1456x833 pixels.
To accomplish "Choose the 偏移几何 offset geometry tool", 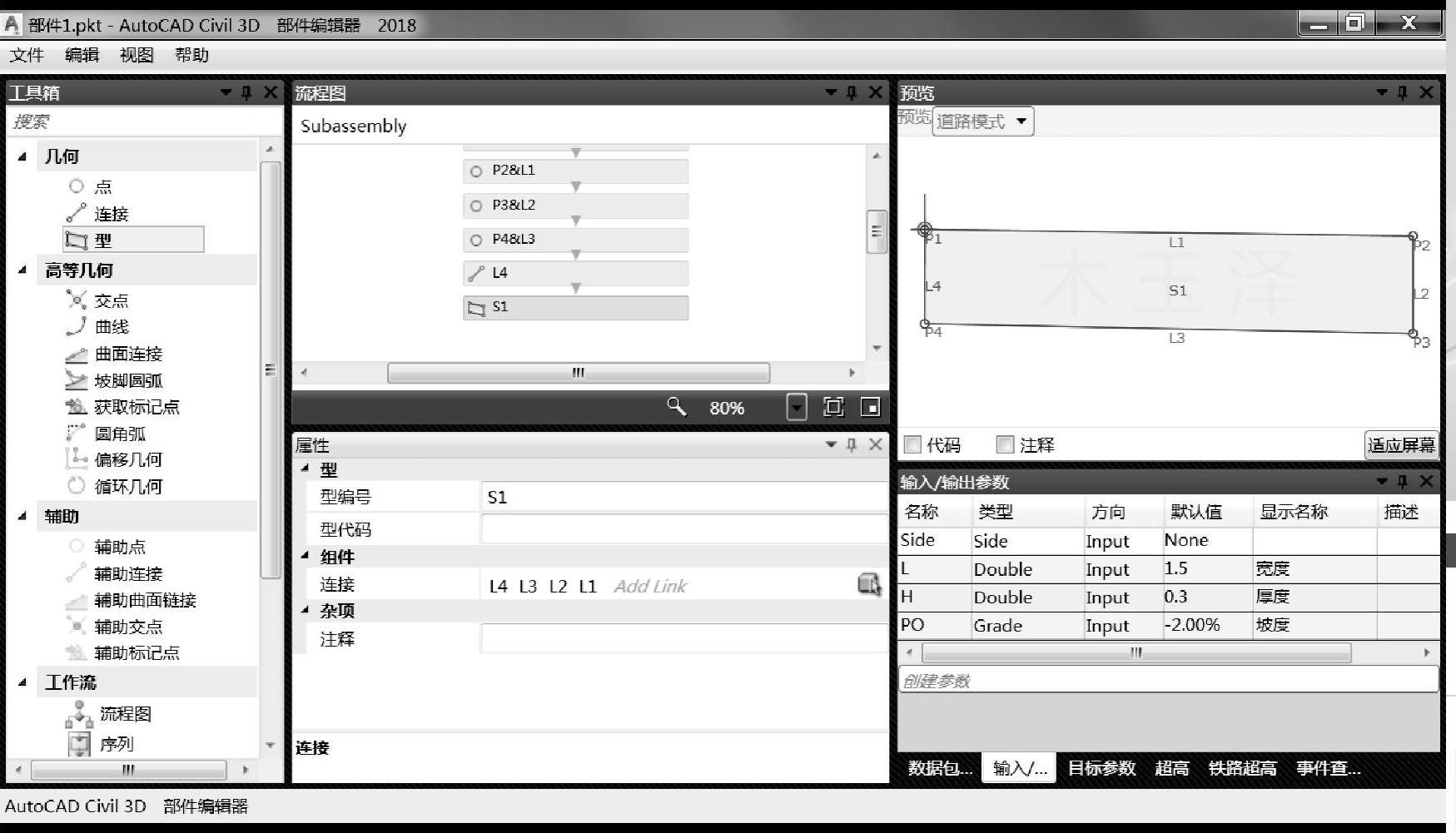I will click(114, 459).
